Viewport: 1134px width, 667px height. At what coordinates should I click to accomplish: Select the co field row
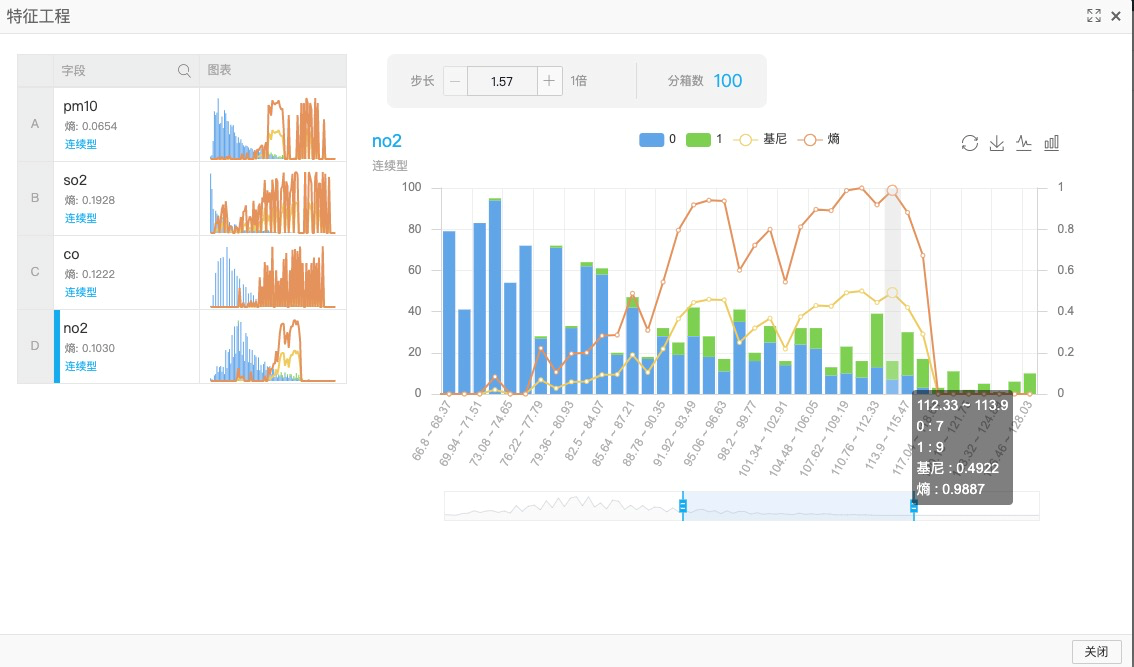click(182, 273)
